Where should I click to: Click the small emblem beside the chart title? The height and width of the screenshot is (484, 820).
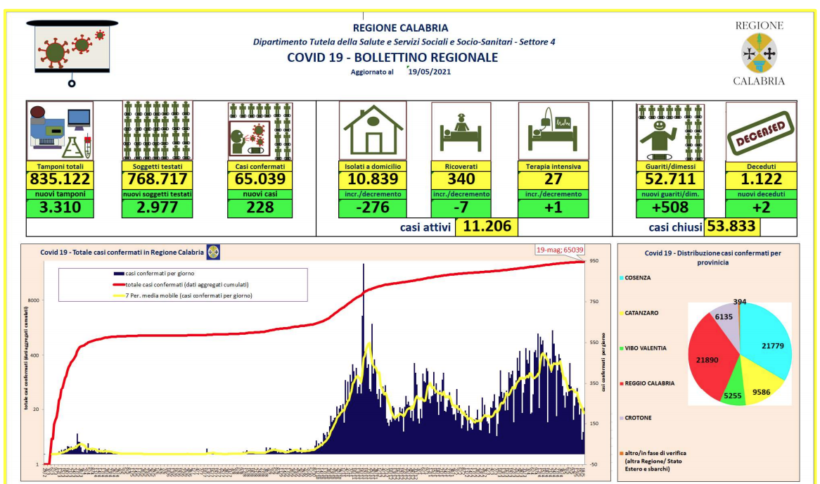coord(212,251)
